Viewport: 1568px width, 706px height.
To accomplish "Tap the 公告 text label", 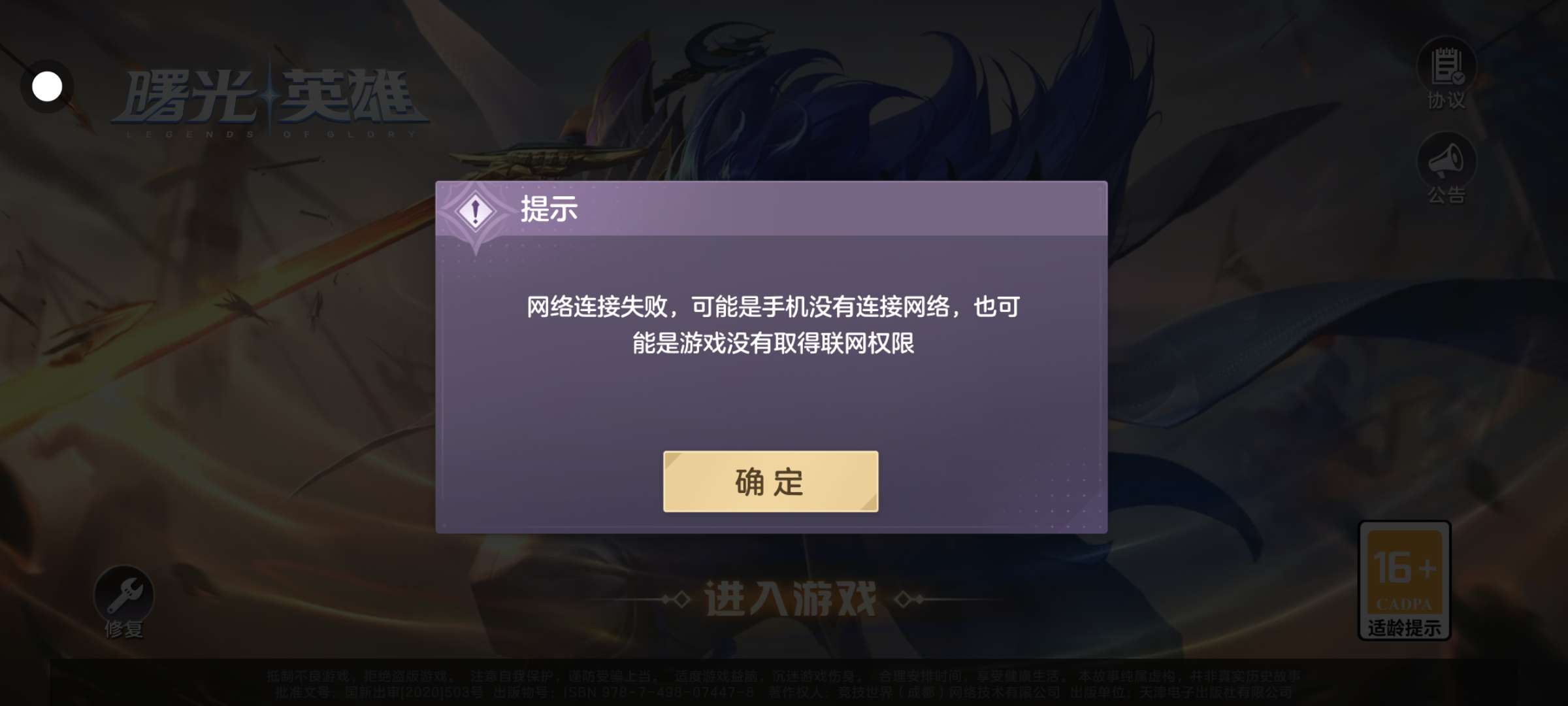I will pos(1446,195).
